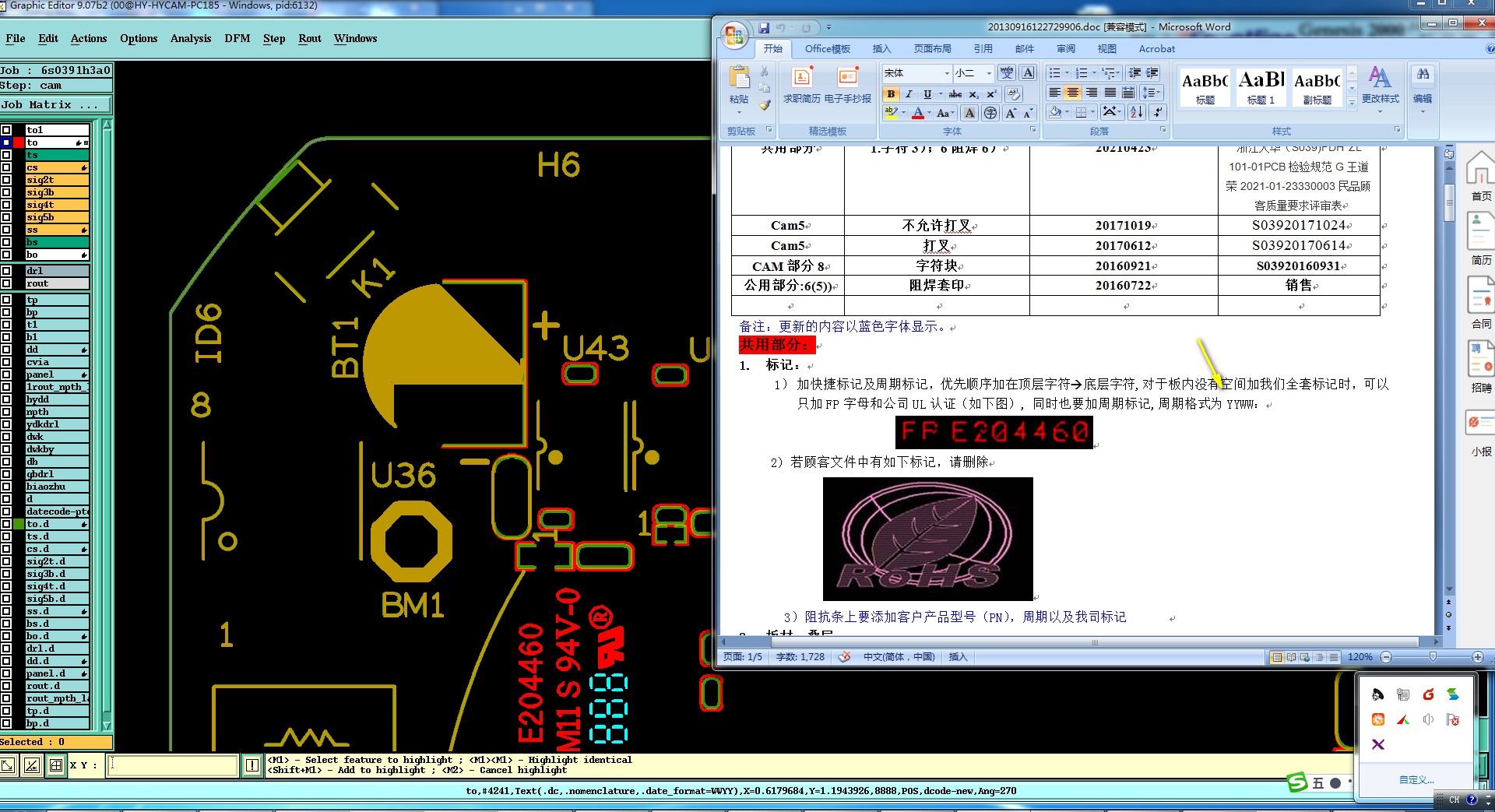Align text left in Word ribbon
The height and width of the screenshot is (812, 1495).
pos(1055,93)
